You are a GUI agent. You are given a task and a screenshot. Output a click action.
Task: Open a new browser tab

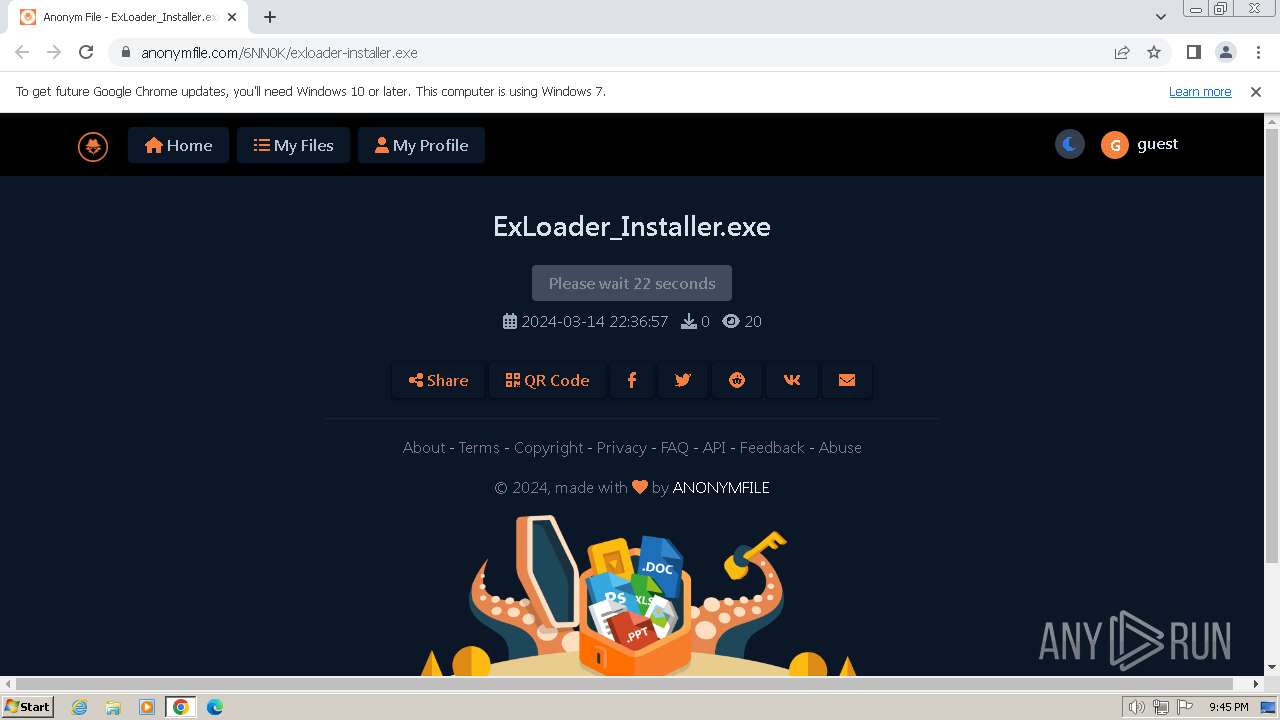tap(270, 17)
